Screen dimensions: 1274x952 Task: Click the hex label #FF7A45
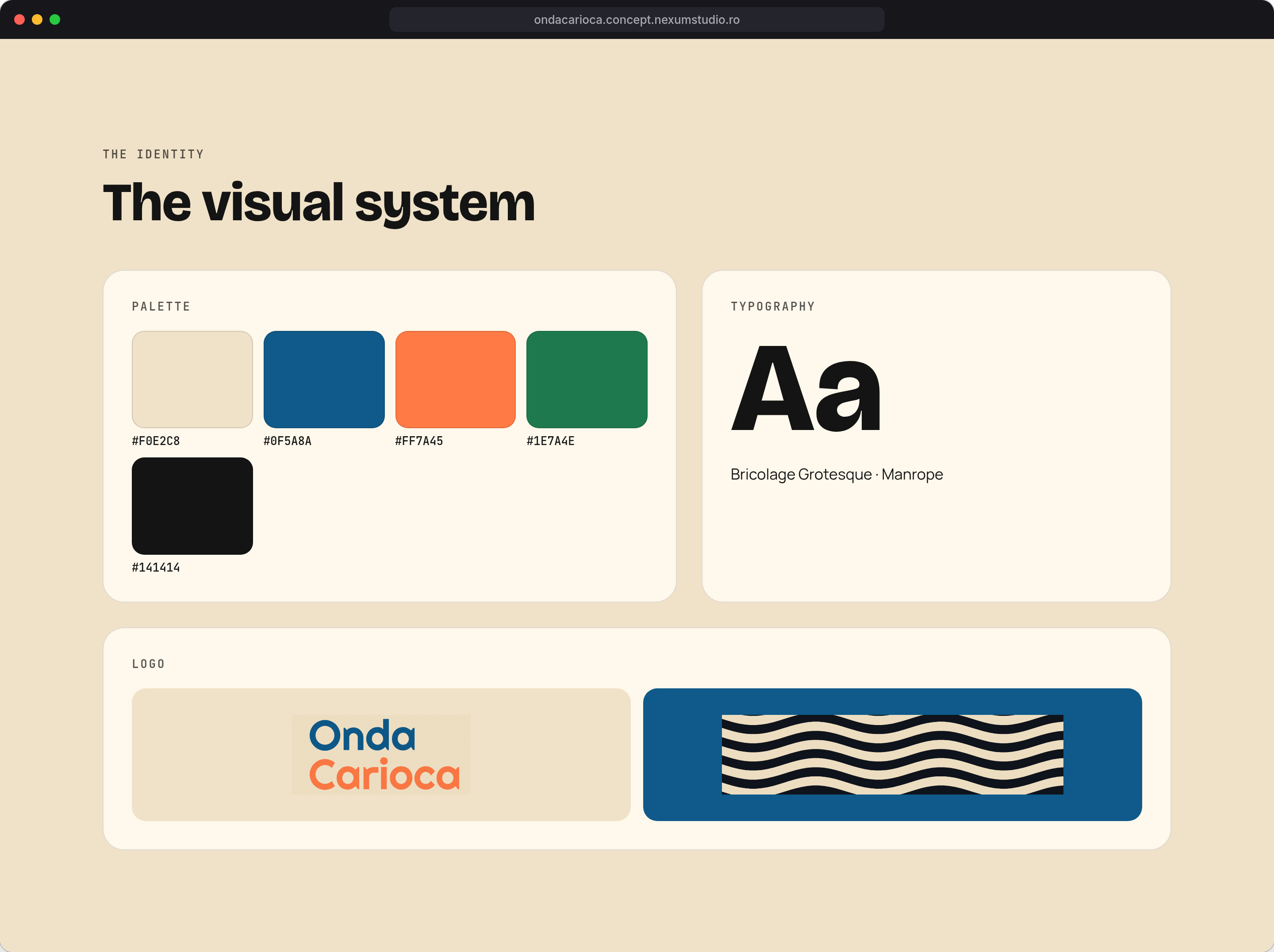click(419, 441)
